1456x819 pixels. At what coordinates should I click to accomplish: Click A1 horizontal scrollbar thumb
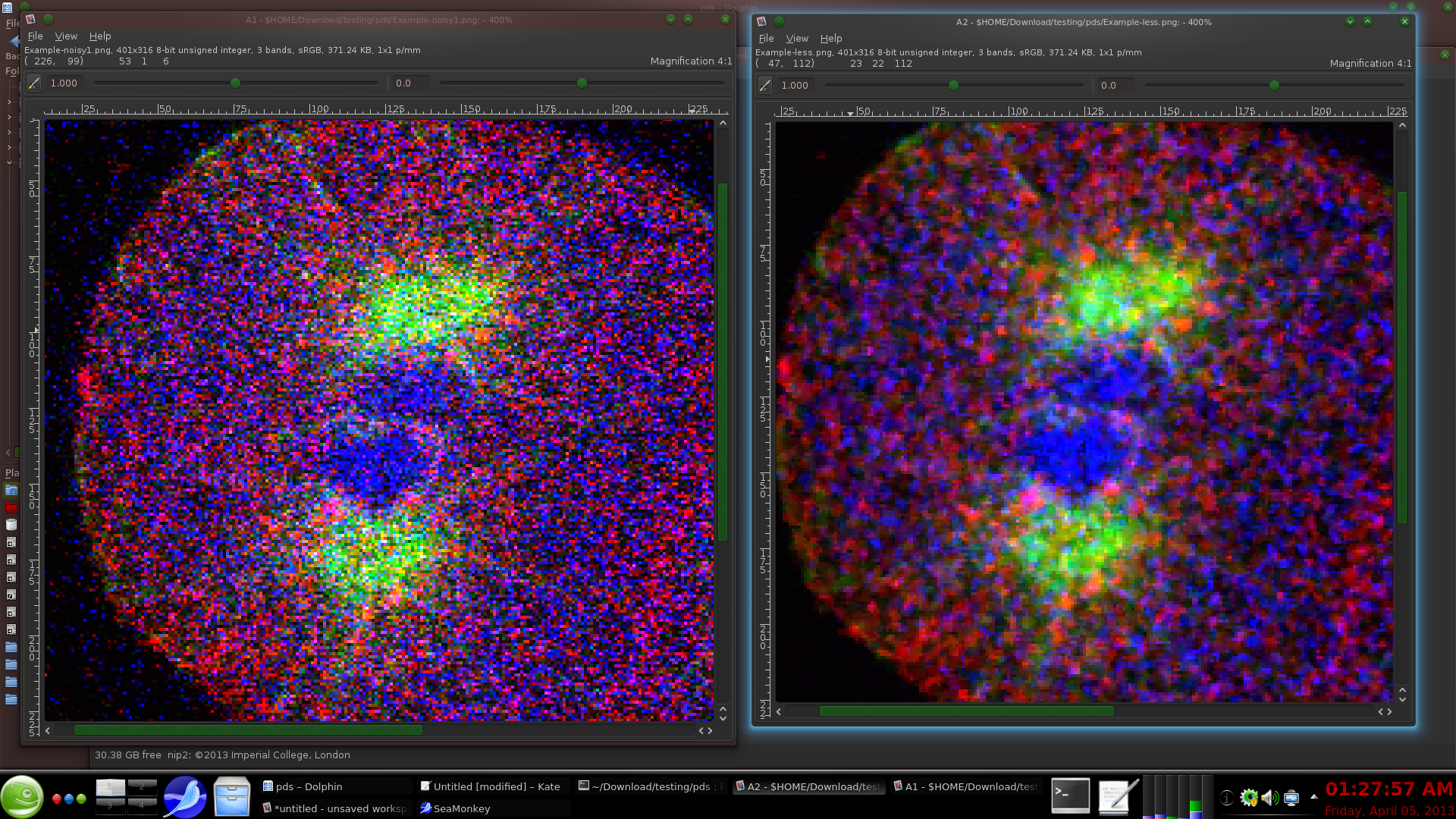[x=248, y=730]
